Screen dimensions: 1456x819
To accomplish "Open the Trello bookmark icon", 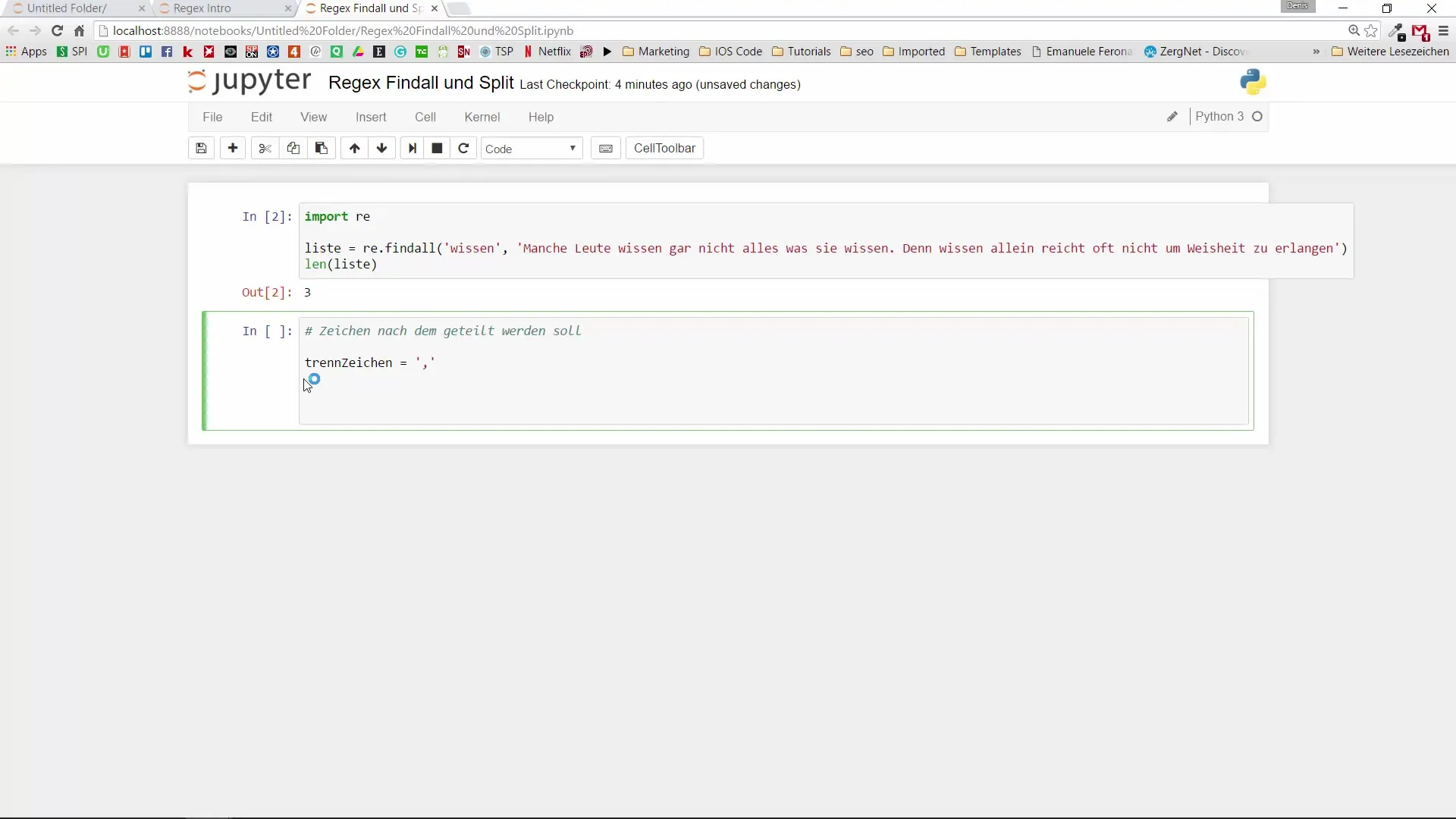I will point(146,52).
